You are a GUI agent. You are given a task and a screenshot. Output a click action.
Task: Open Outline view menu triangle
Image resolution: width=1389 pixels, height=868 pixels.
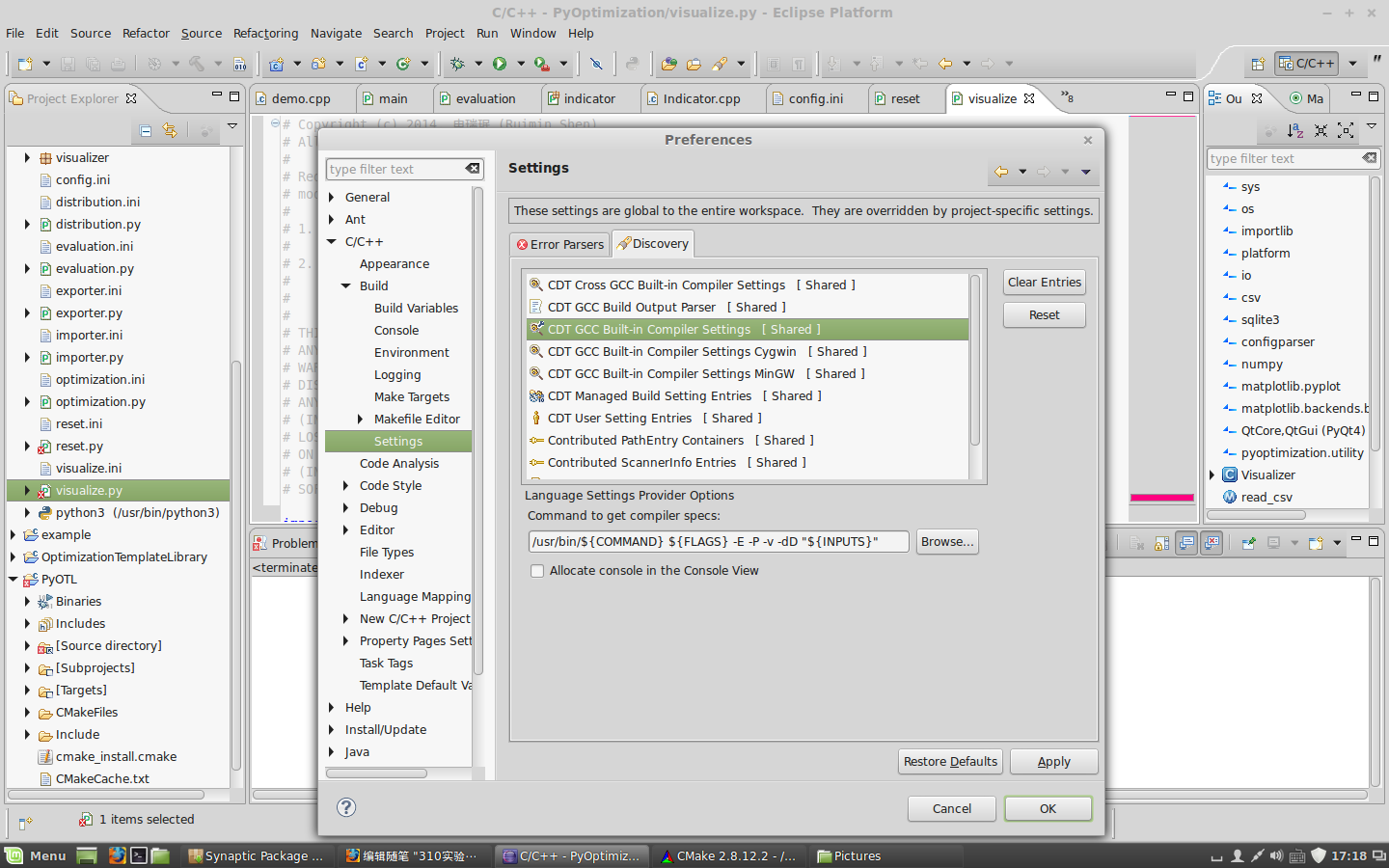click(1372, 127)
